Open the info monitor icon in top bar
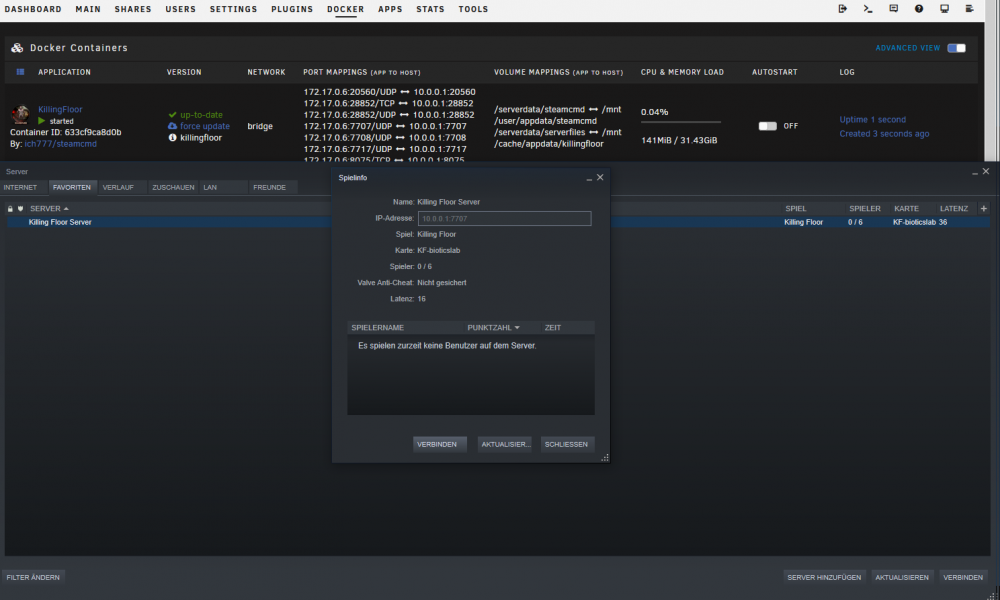 (x=945, y=9)
